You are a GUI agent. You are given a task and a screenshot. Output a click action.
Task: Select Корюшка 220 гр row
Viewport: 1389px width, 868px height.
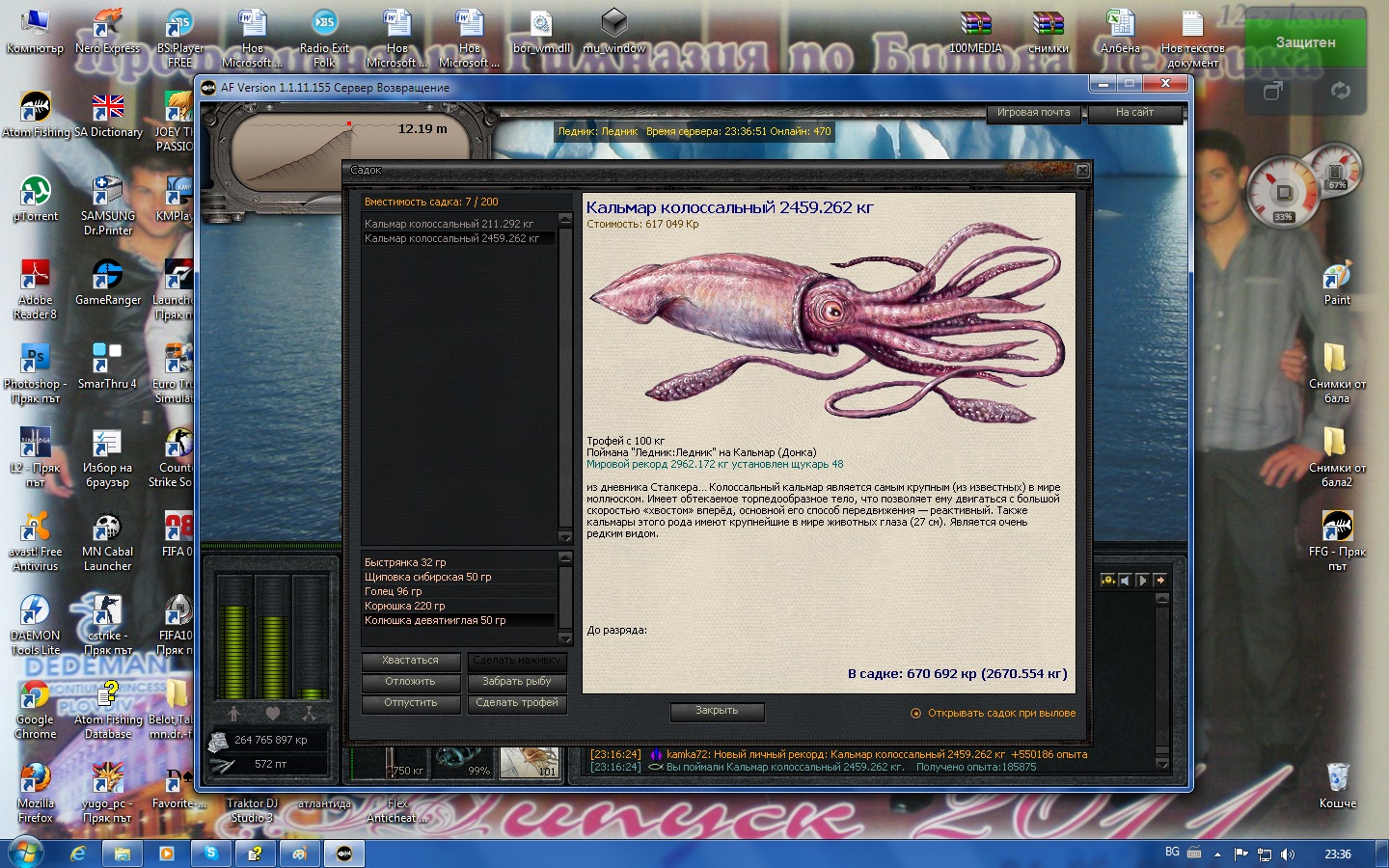pos(459,606)
